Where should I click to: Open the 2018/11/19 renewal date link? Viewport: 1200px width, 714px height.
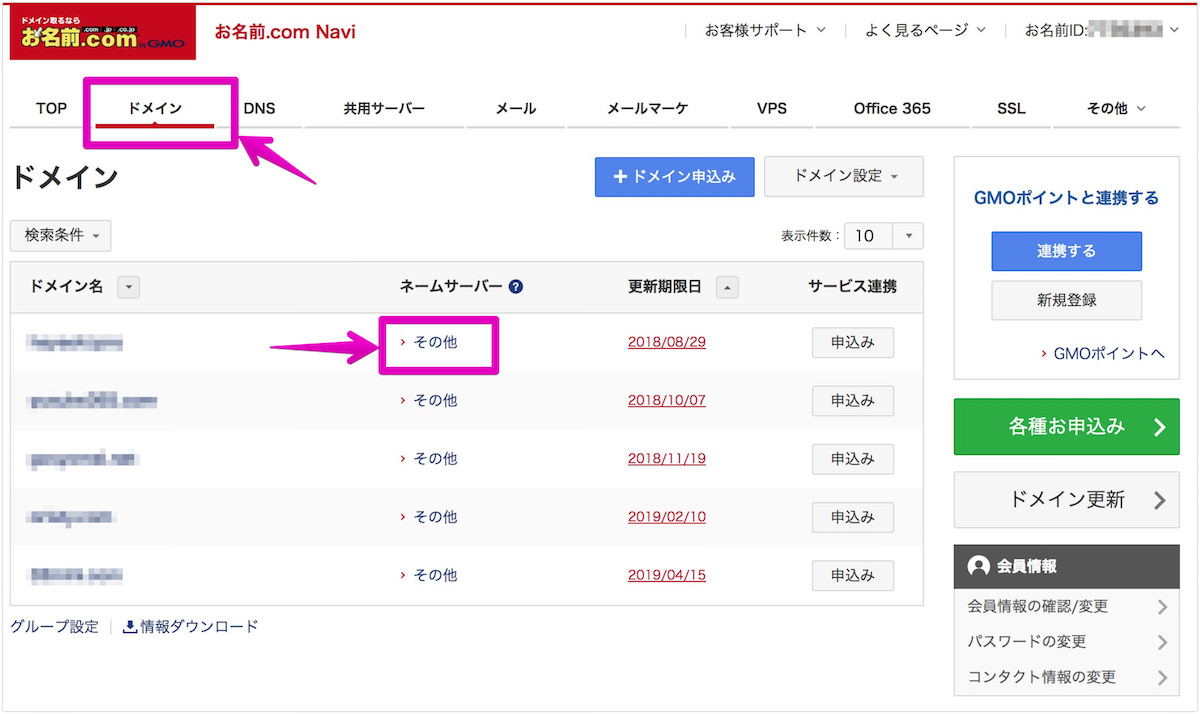pos(667,458)
